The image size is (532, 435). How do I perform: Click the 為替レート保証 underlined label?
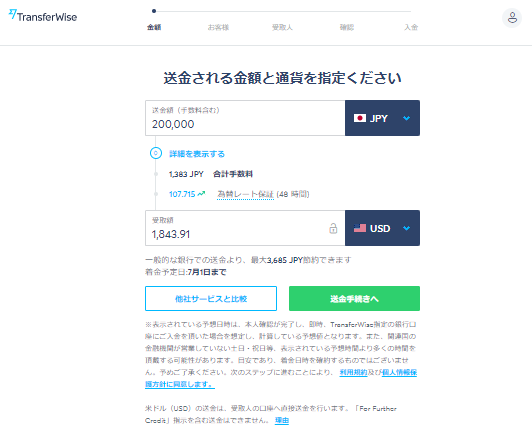tap(245, 194)
